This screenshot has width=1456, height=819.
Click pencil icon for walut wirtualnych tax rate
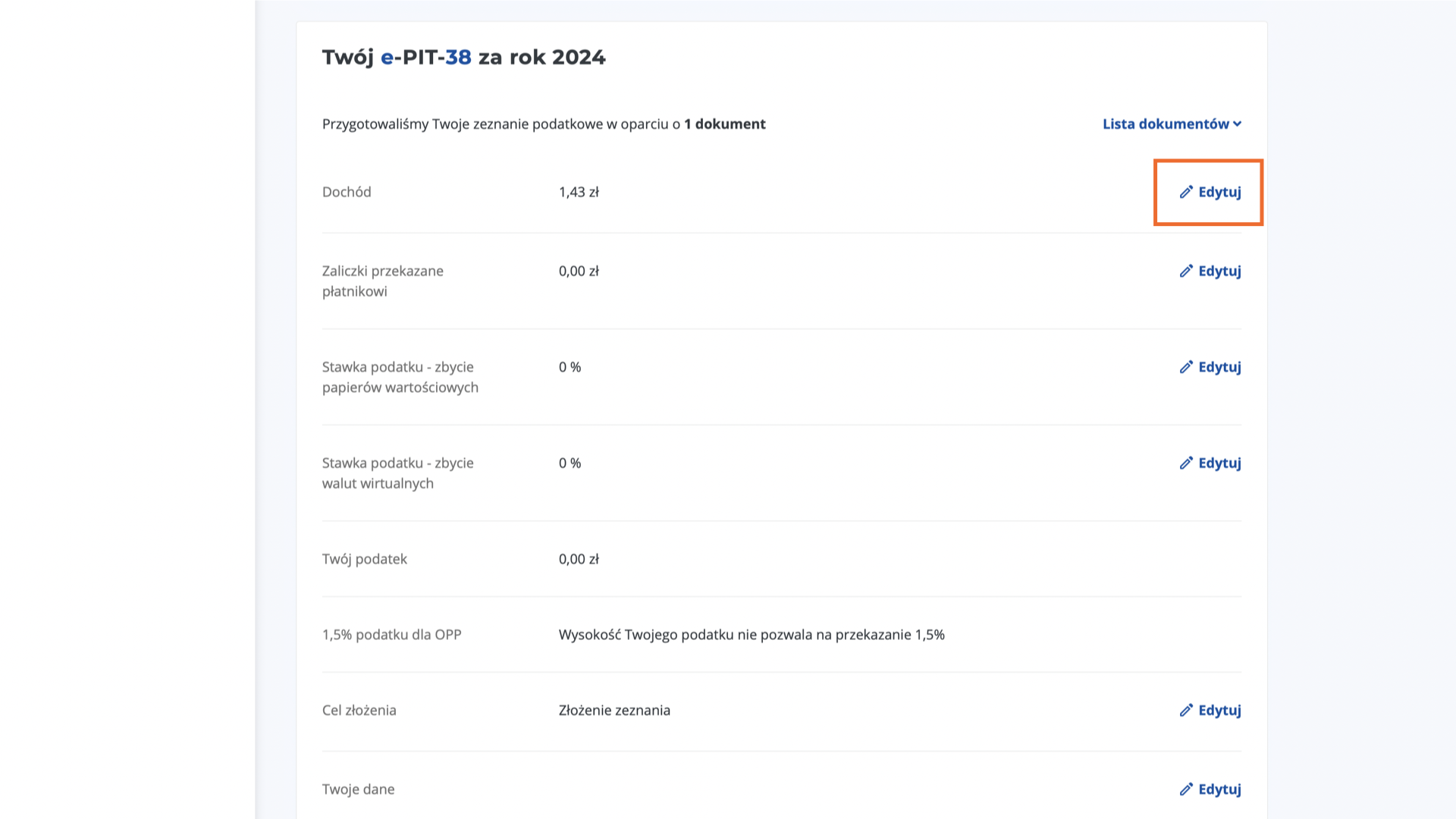coord(1186,463)
